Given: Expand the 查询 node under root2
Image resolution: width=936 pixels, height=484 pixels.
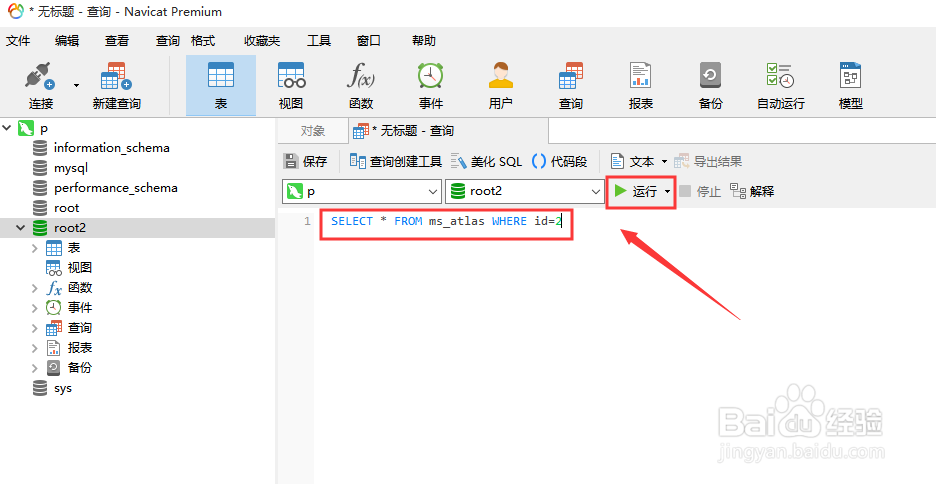Looking at the screenshot, I should 35,328.
